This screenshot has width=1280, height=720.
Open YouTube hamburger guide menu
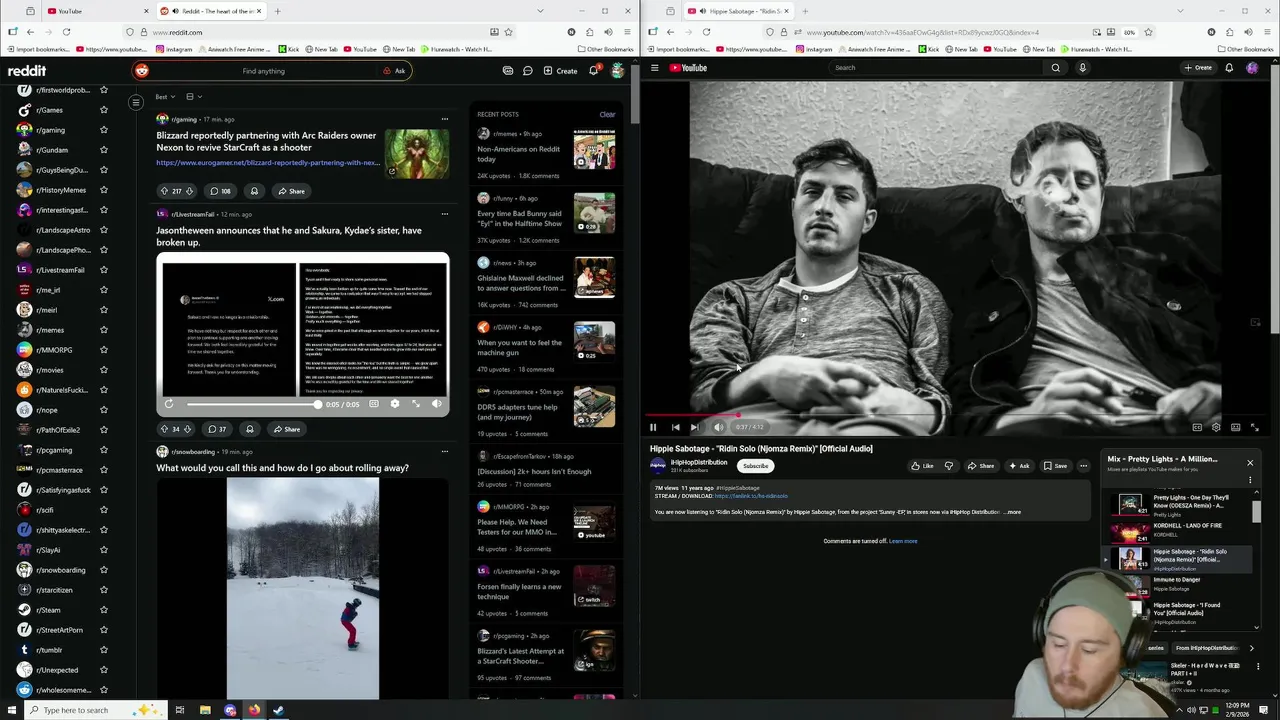[655, 68]
